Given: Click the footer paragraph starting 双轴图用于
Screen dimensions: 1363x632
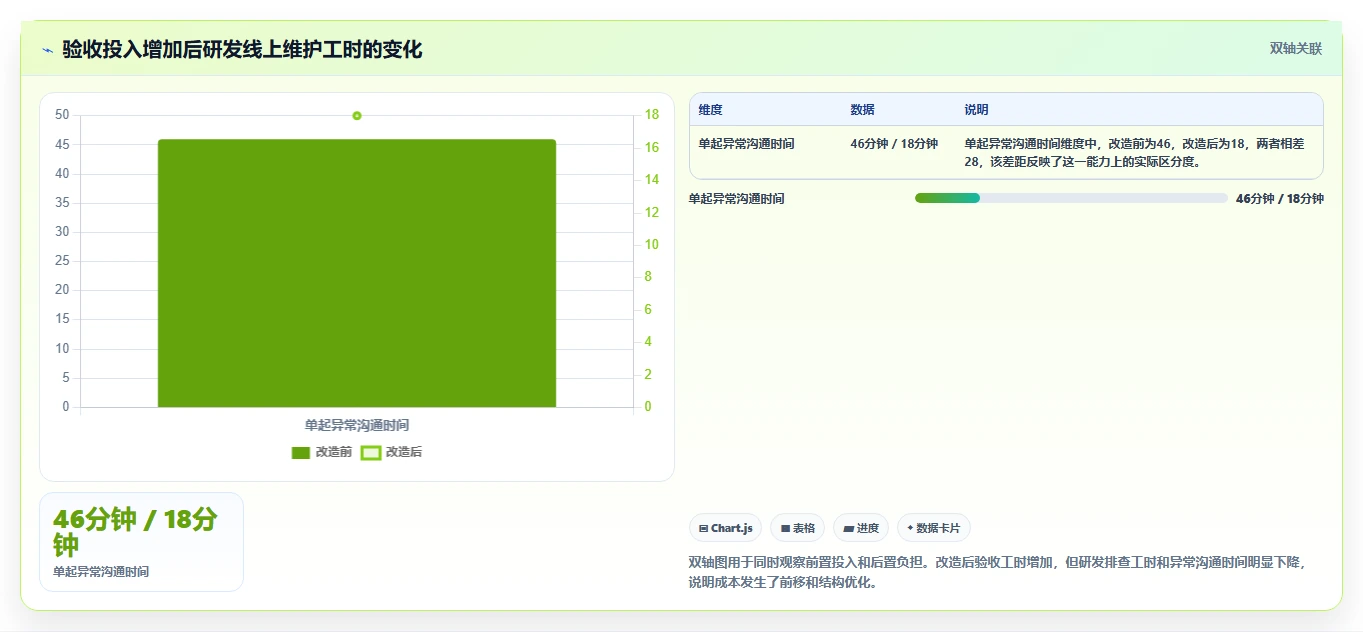Looking at the screenshot, I should coord(998,572).
